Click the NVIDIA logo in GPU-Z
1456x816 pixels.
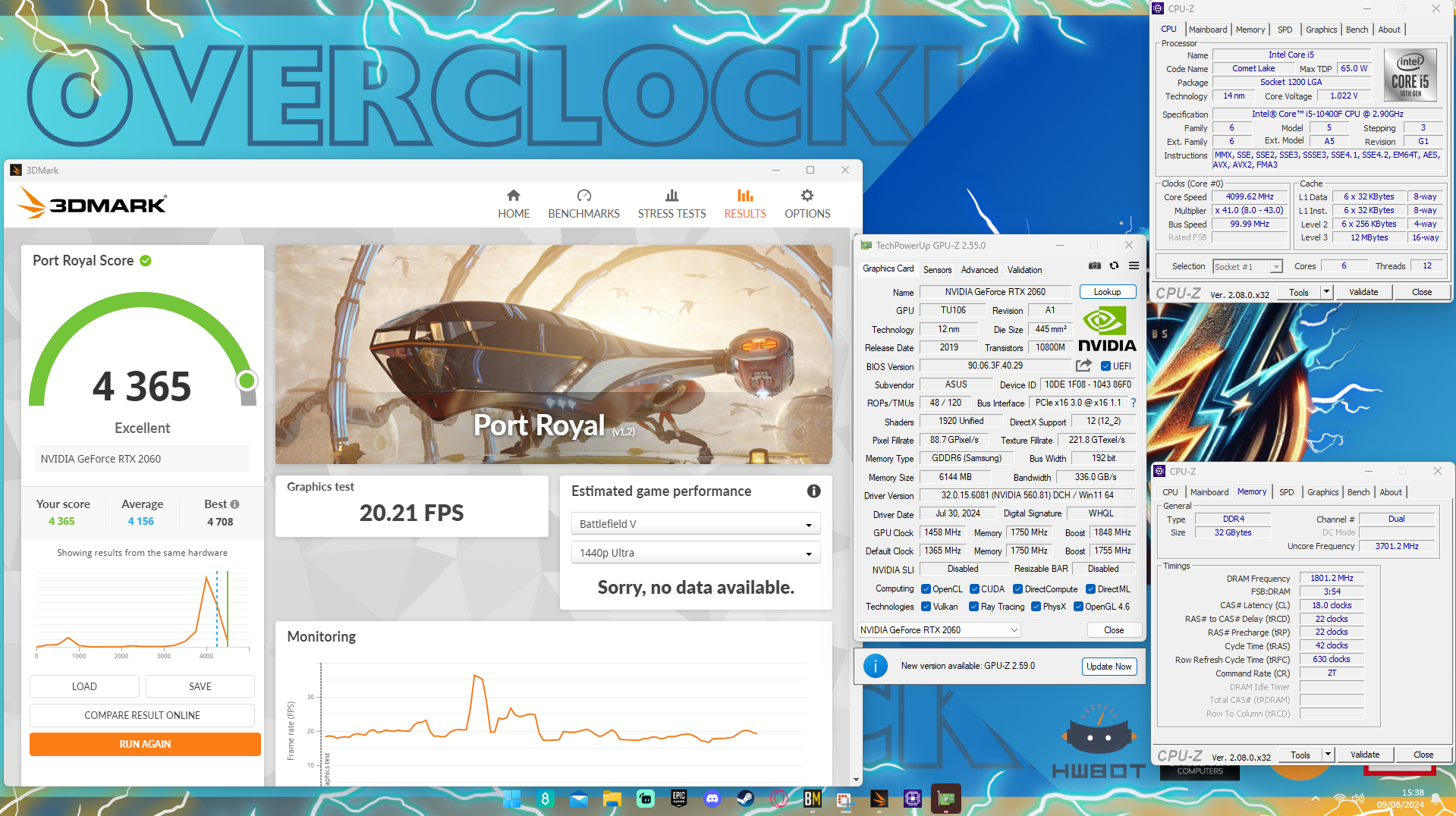1108,329
